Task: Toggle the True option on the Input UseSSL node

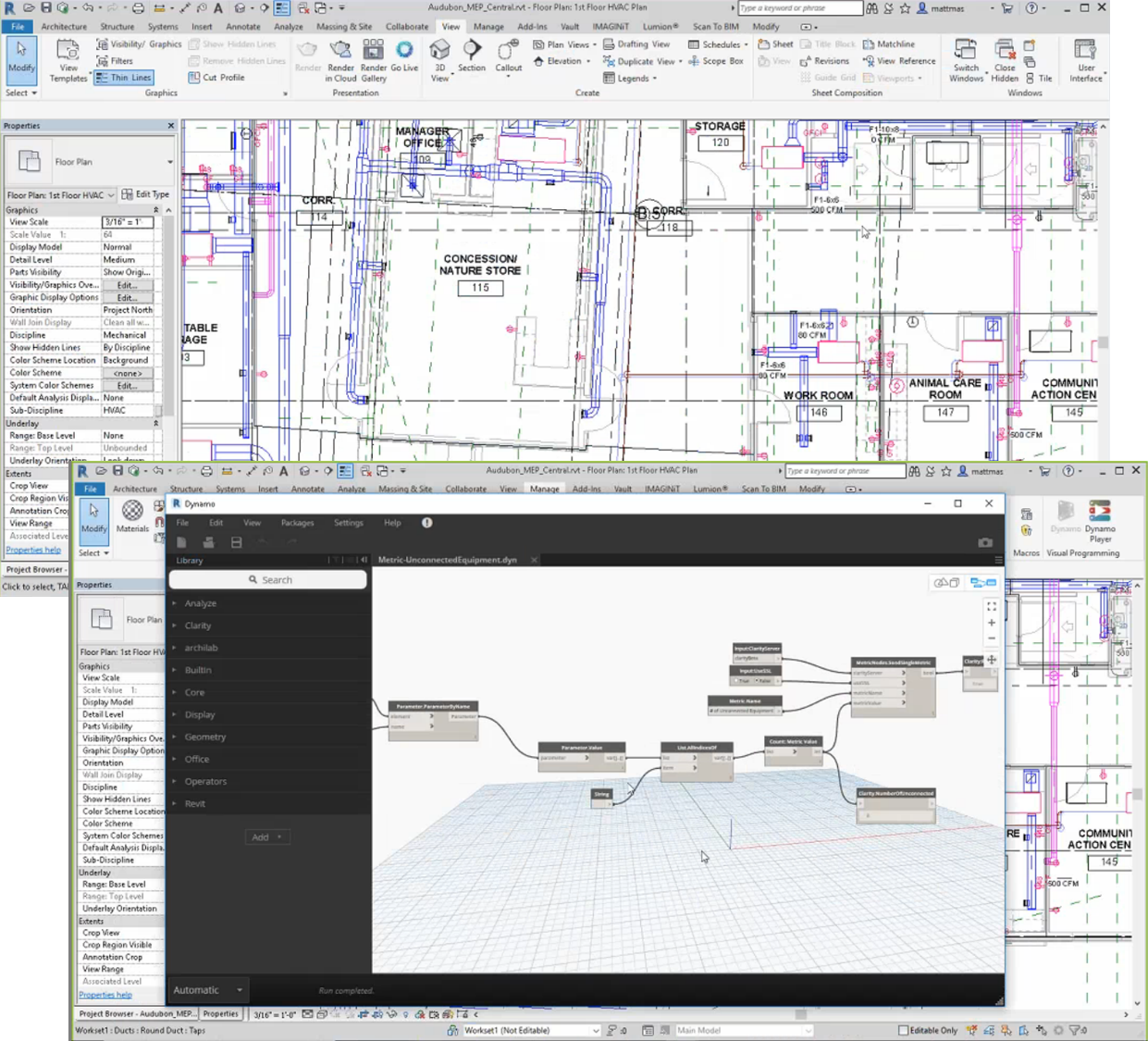Action: (742, 680)
